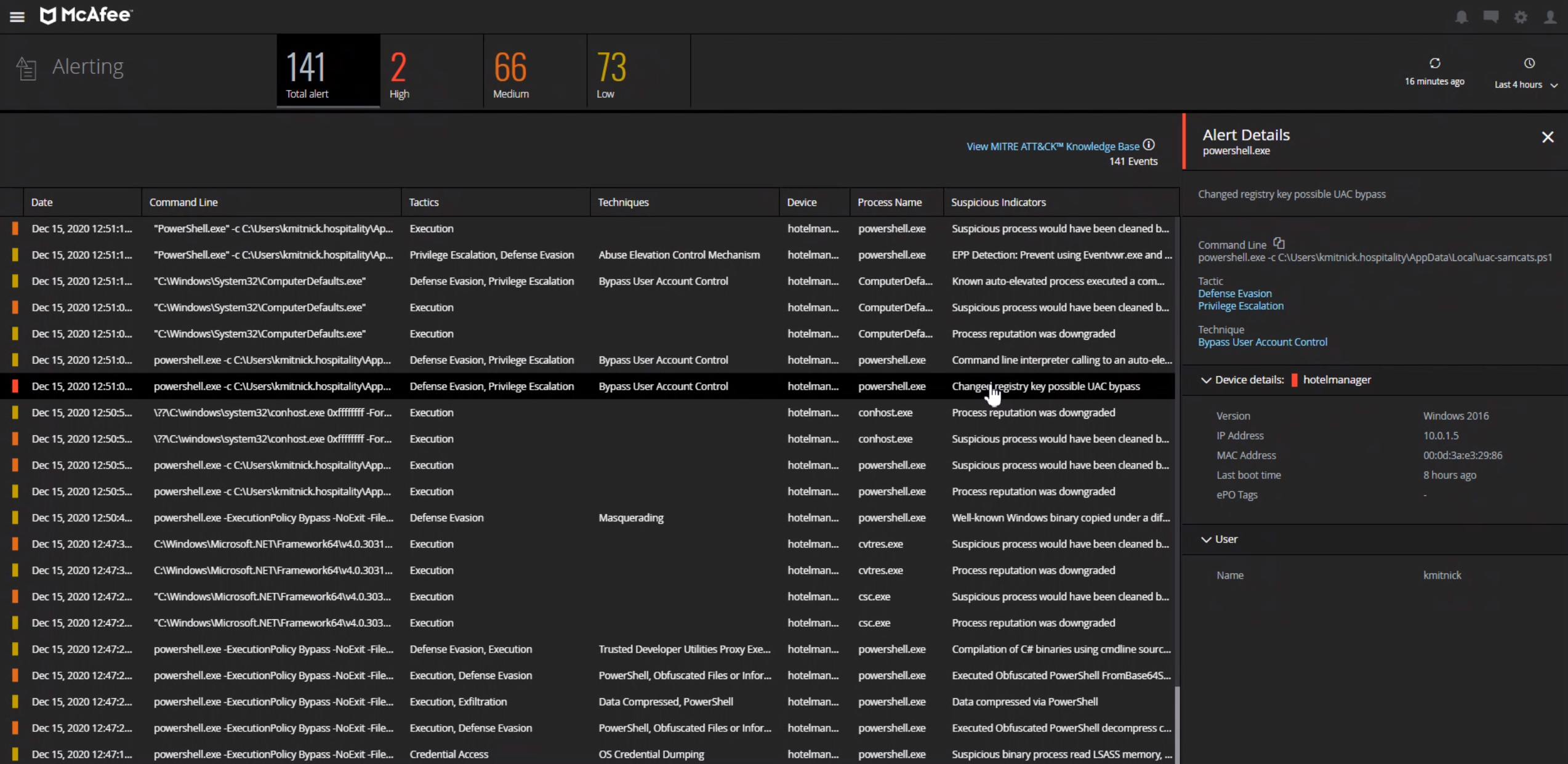This screenshot has width=1568, height=764.
Task: Open the user profile icon
Action: click(1550, 17)
